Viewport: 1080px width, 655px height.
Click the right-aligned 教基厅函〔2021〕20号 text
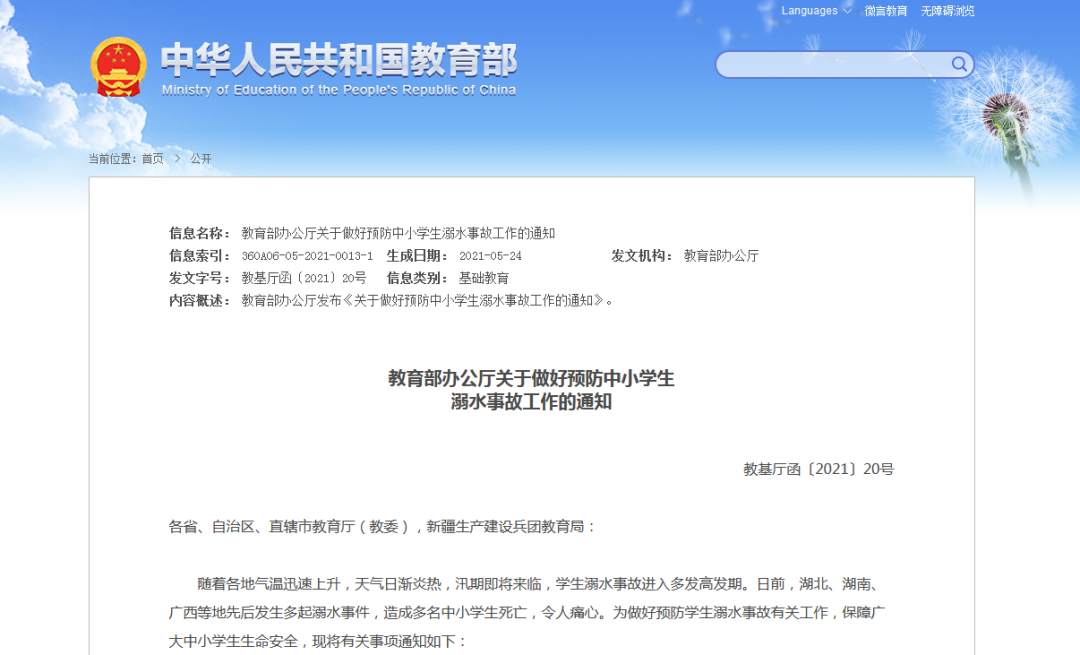tap(818, 469)
